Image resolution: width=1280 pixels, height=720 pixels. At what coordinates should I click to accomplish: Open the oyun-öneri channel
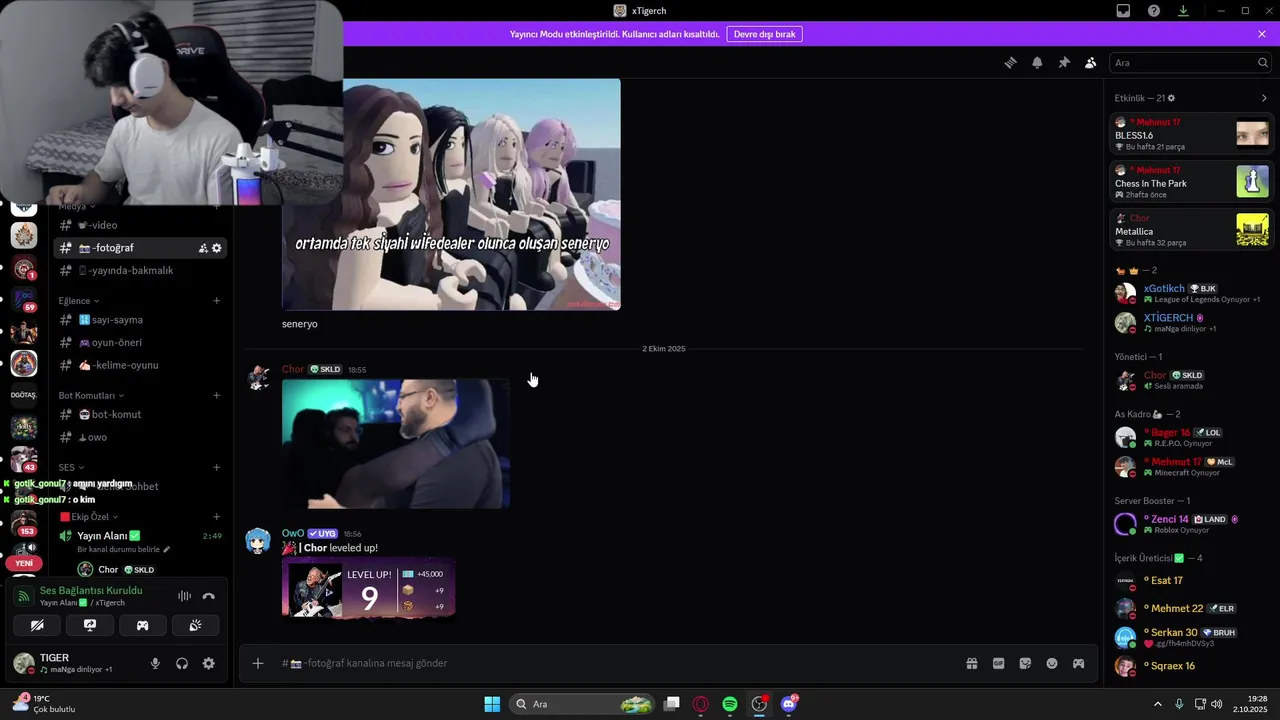coord(140,342)
